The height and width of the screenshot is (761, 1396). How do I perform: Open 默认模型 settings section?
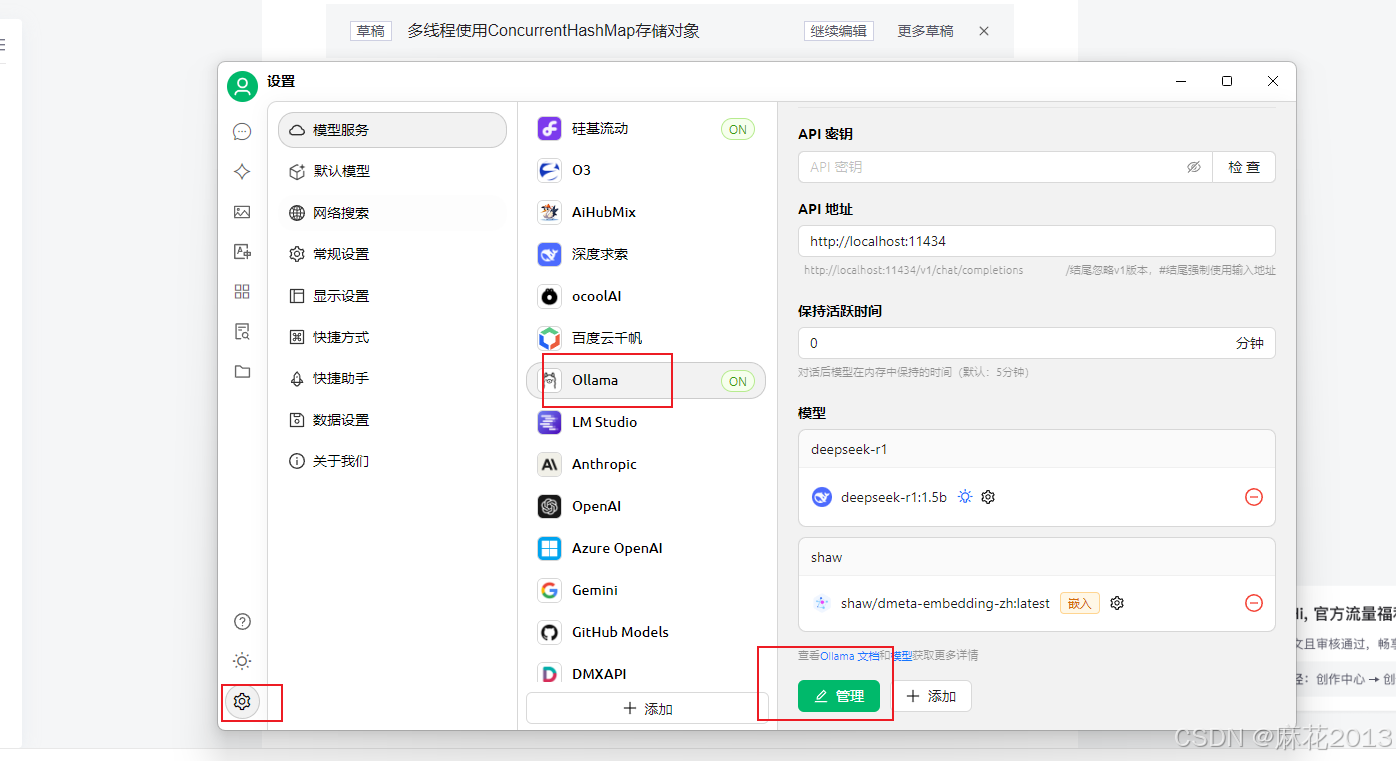(392, 171)
